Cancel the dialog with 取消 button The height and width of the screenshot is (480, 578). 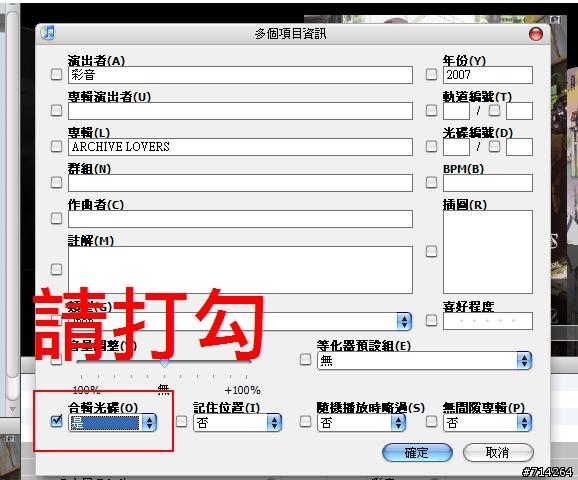pos(498,452)
